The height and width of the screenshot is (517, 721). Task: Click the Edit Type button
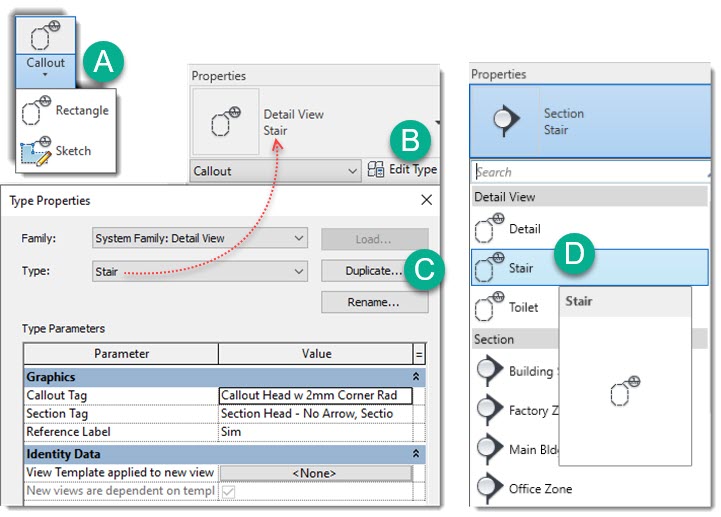click(x=402, y=170)
